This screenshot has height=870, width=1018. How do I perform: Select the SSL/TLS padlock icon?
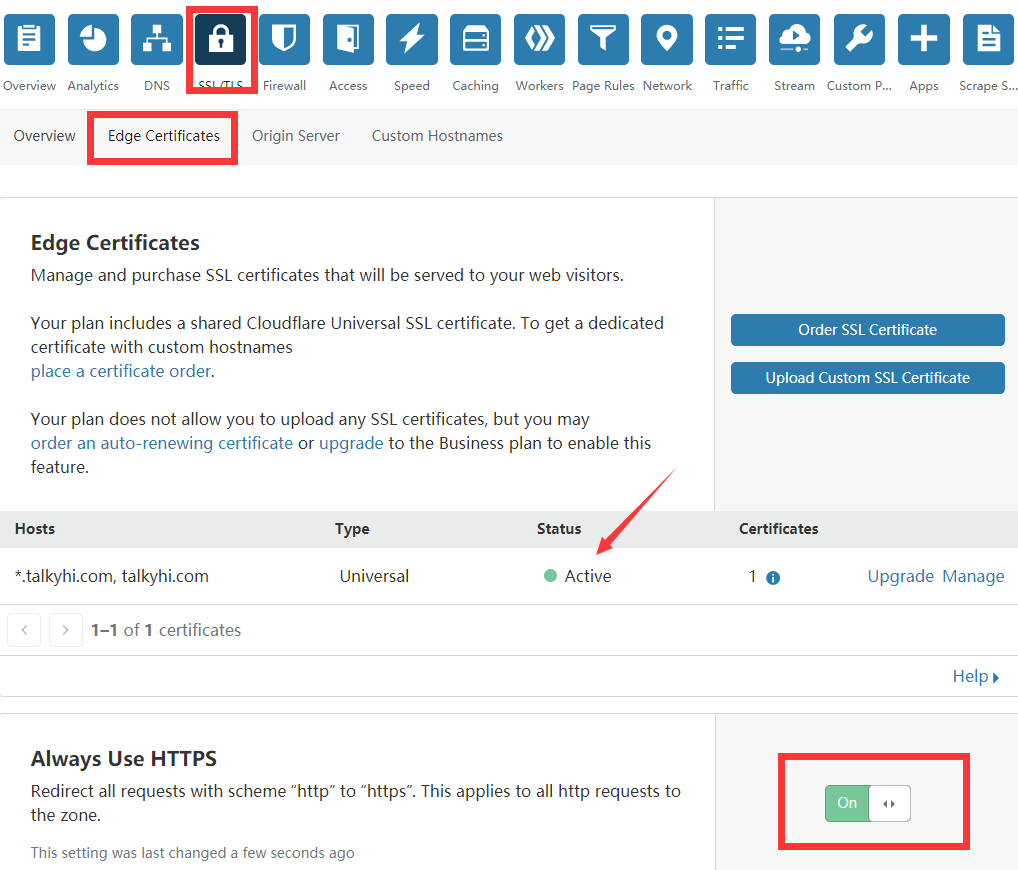[221, 39]
